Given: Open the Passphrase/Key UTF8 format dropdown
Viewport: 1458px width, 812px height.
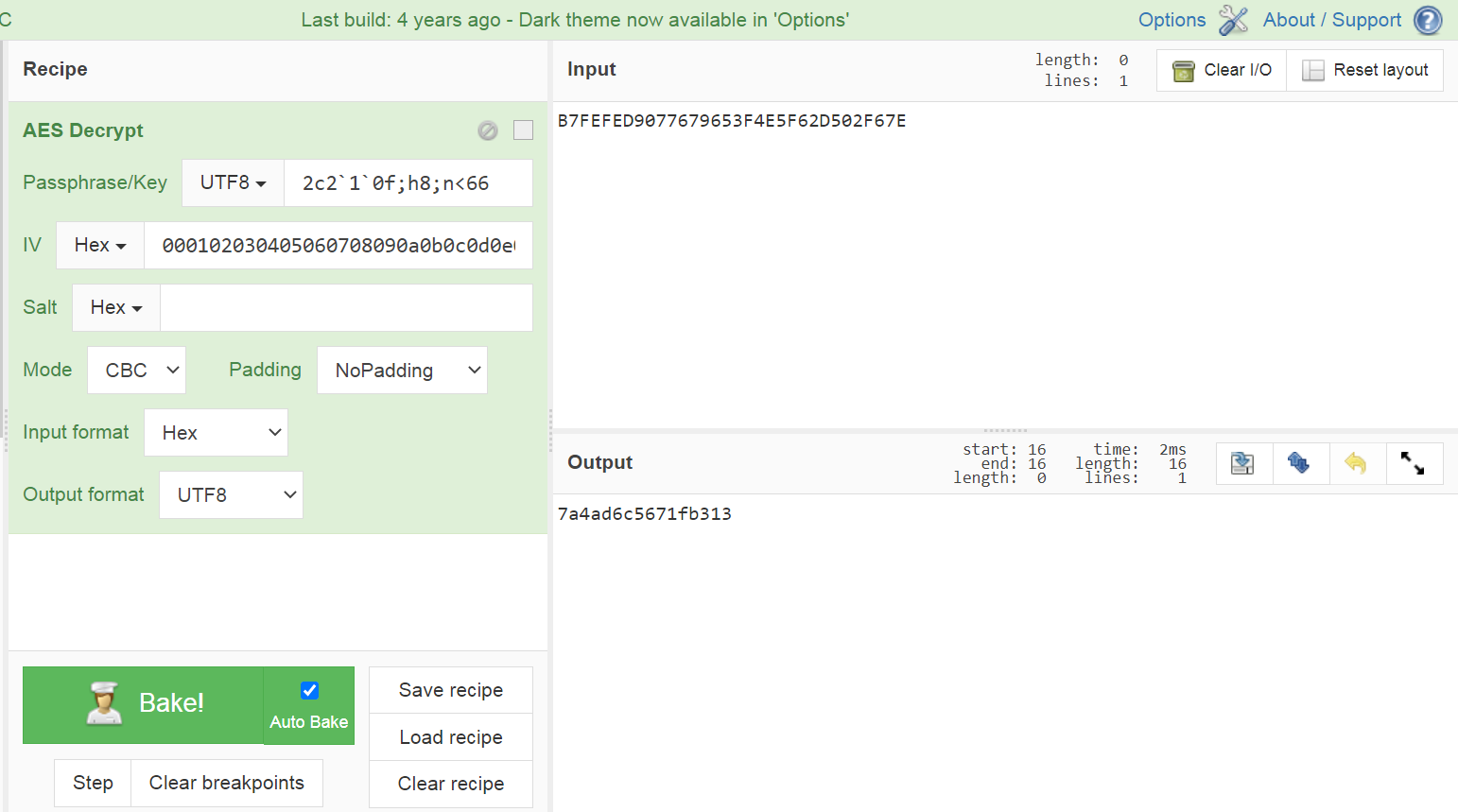Looking at the screenshot, I should tap(233, 182).
